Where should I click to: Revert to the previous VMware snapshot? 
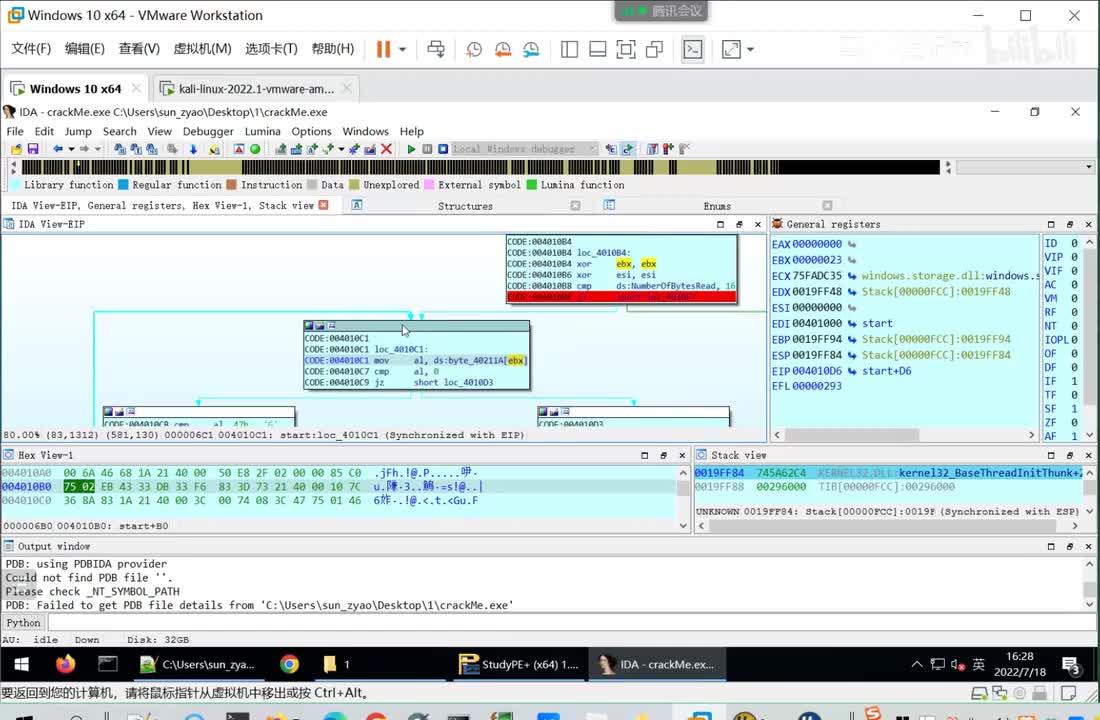point(503,49)
